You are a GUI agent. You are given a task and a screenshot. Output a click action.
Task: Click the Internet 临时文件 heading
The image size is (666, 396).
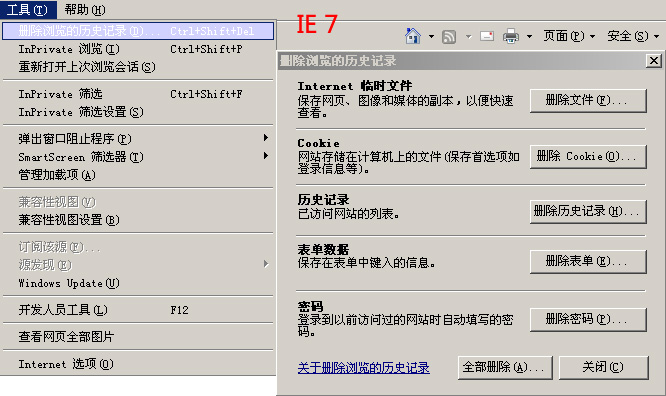tap(355, 86)
